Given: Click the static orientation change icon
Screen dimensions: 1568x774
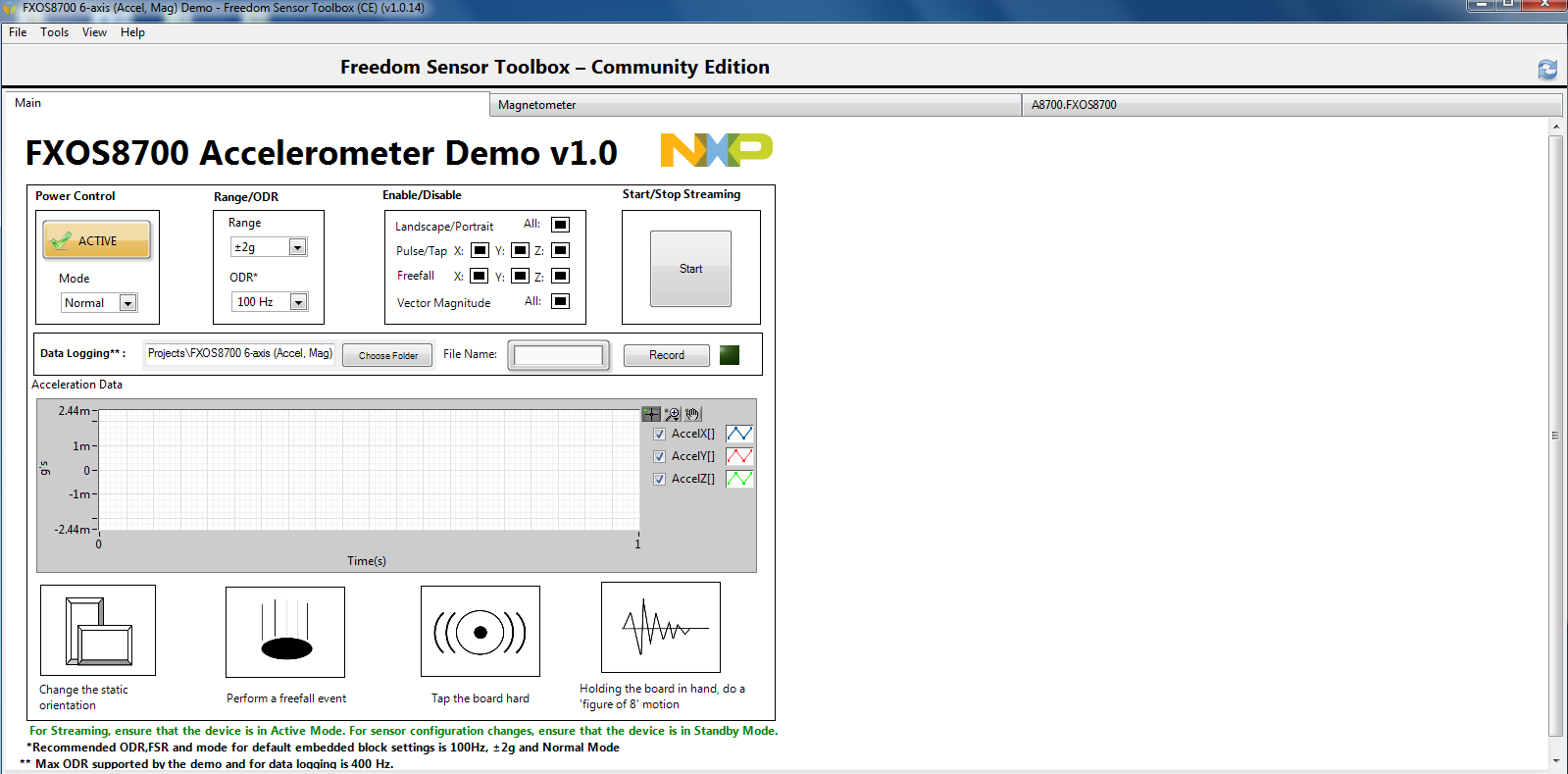Looking at the screenshot, I should 98,630.
